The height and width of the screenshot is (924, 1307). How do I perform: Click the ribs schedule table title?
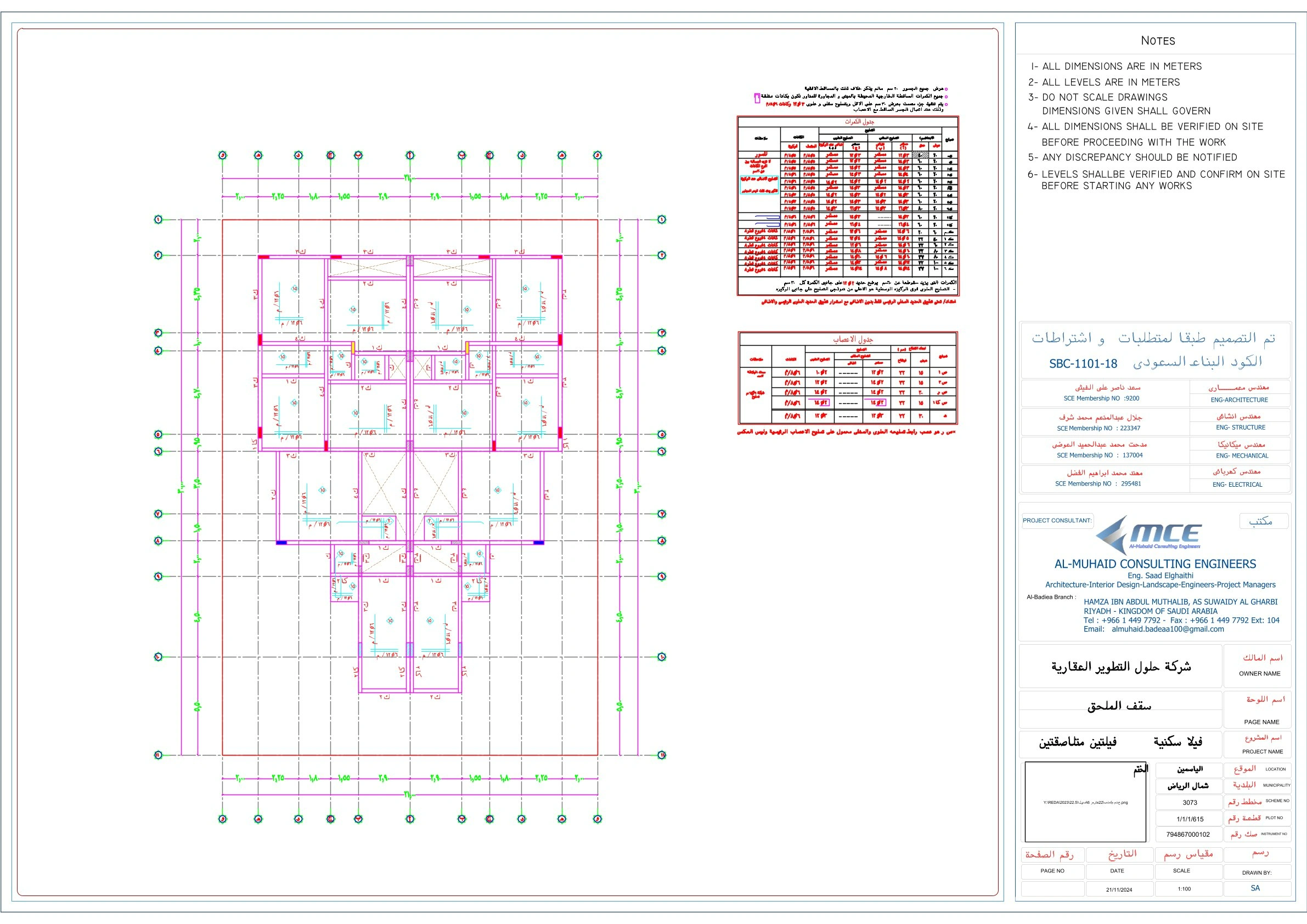pyautogui.click(x=853, y=340)
